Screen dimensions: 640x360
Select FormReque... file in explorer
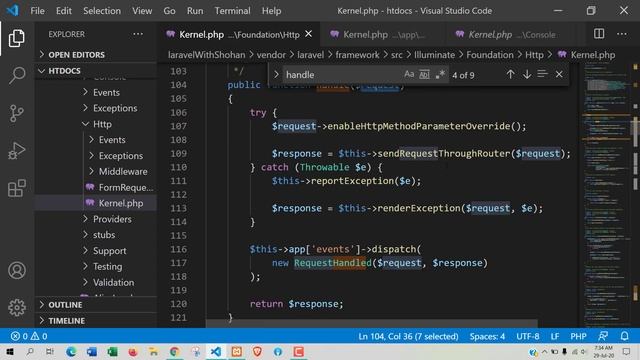tap(96, 187)
